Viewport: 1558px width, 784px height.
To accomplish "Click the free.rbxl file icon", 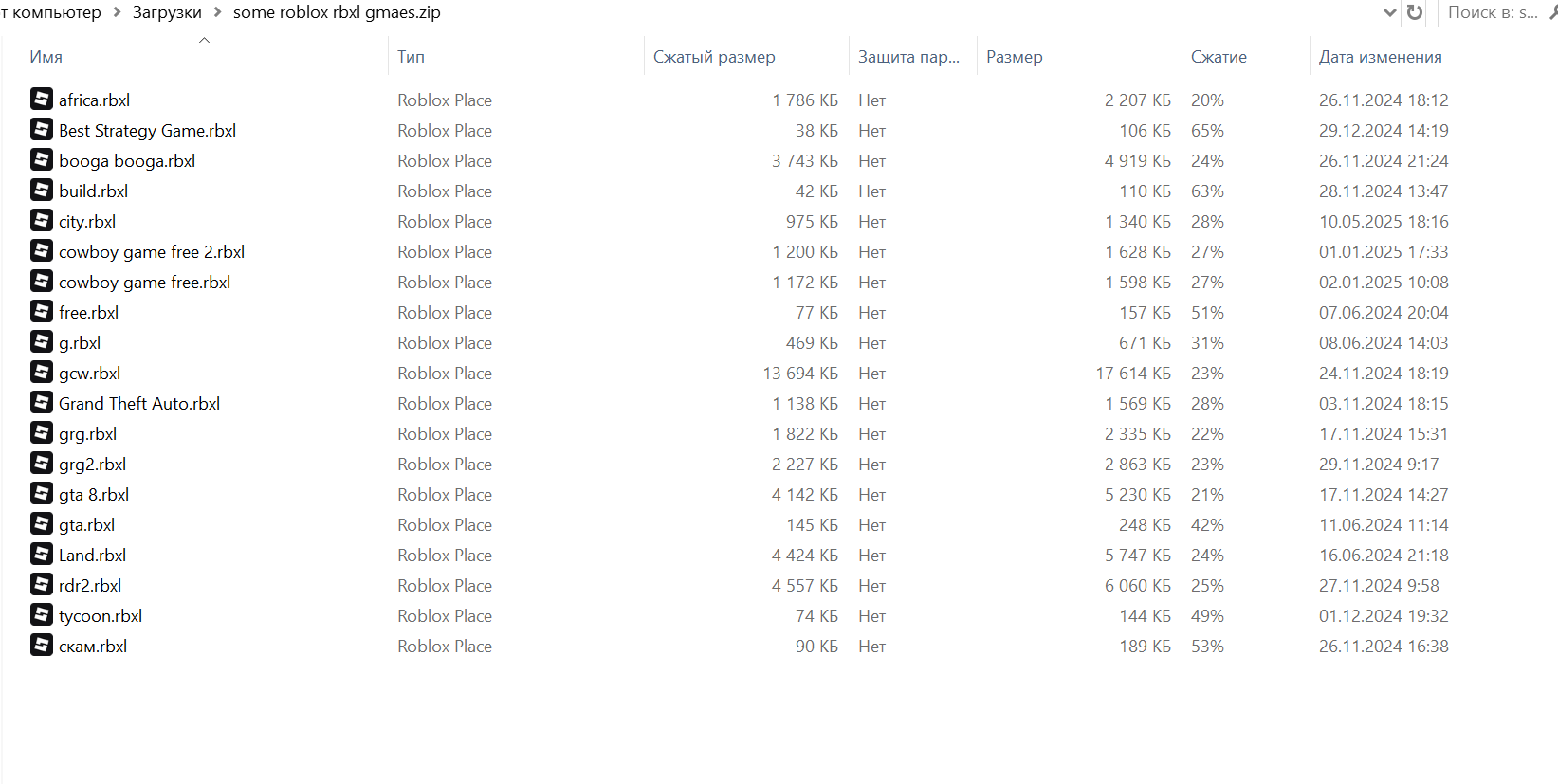I will 42,311.
